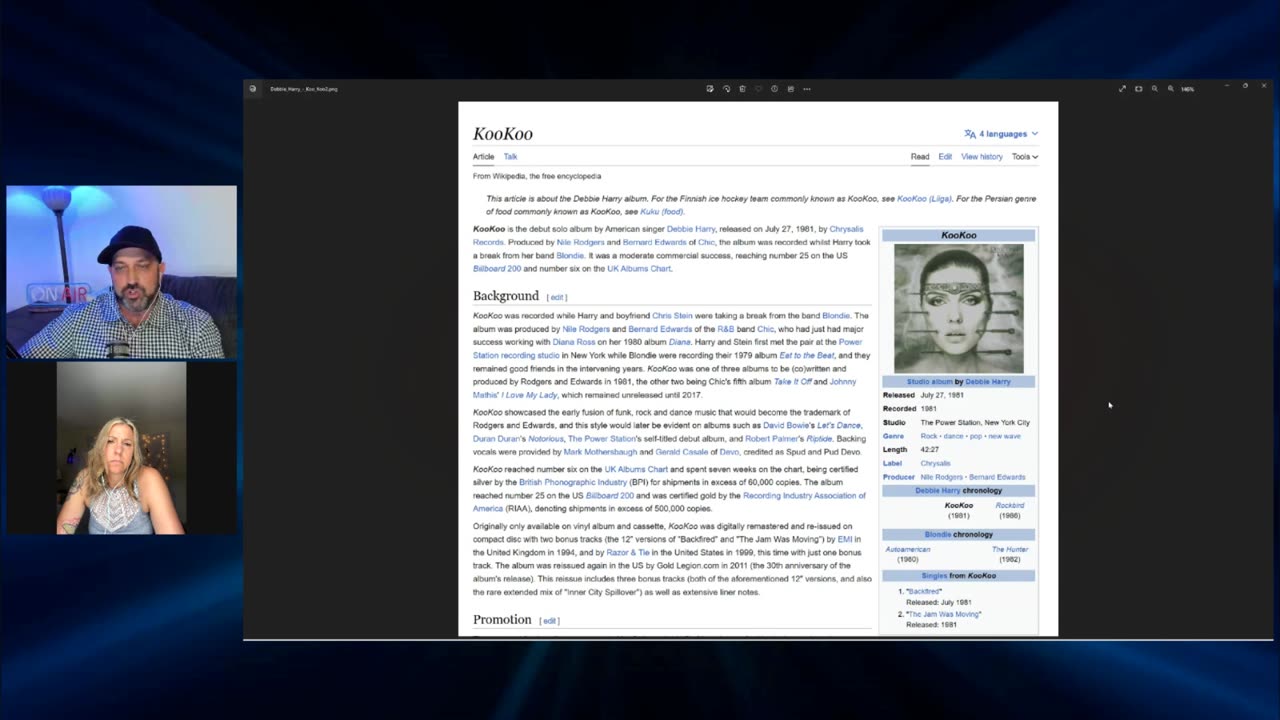This screenshot has height=720, width=1280.
Task: Zoom in with the magnifier plus icon
Action: tap(1170, 89)
